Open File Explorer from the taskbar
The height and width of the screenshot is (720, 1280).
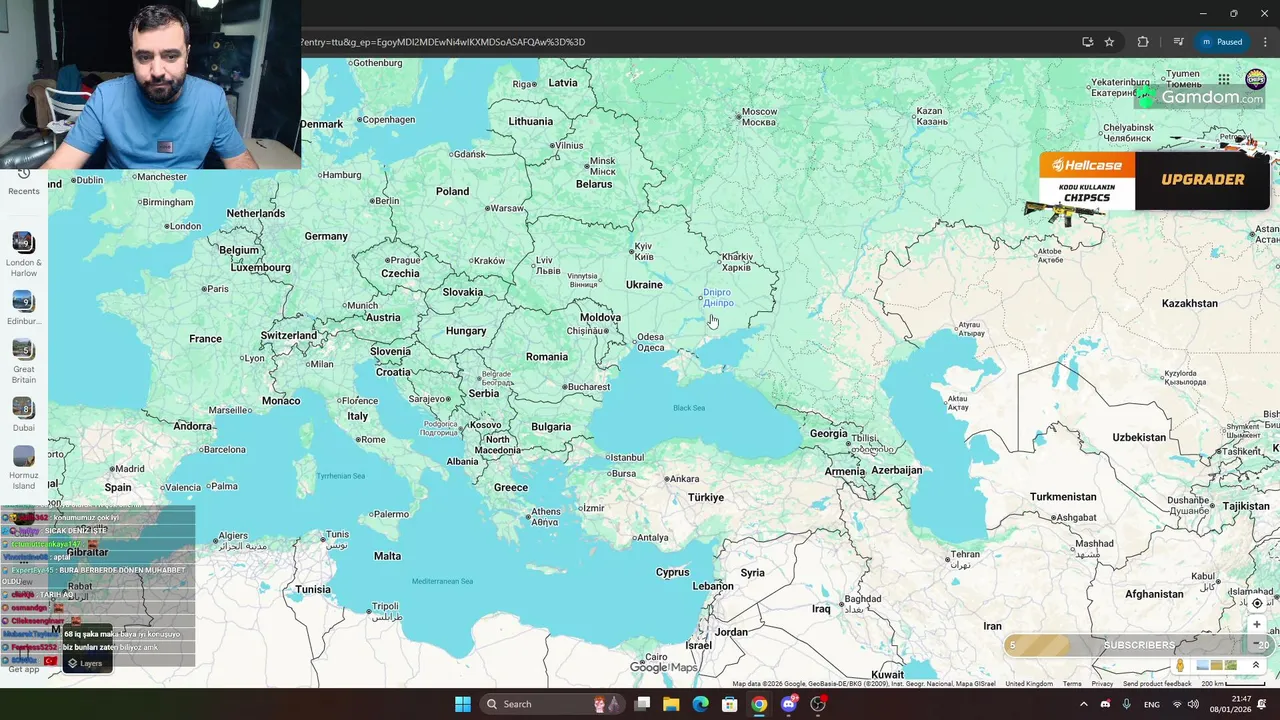click(x=671, y=704)
